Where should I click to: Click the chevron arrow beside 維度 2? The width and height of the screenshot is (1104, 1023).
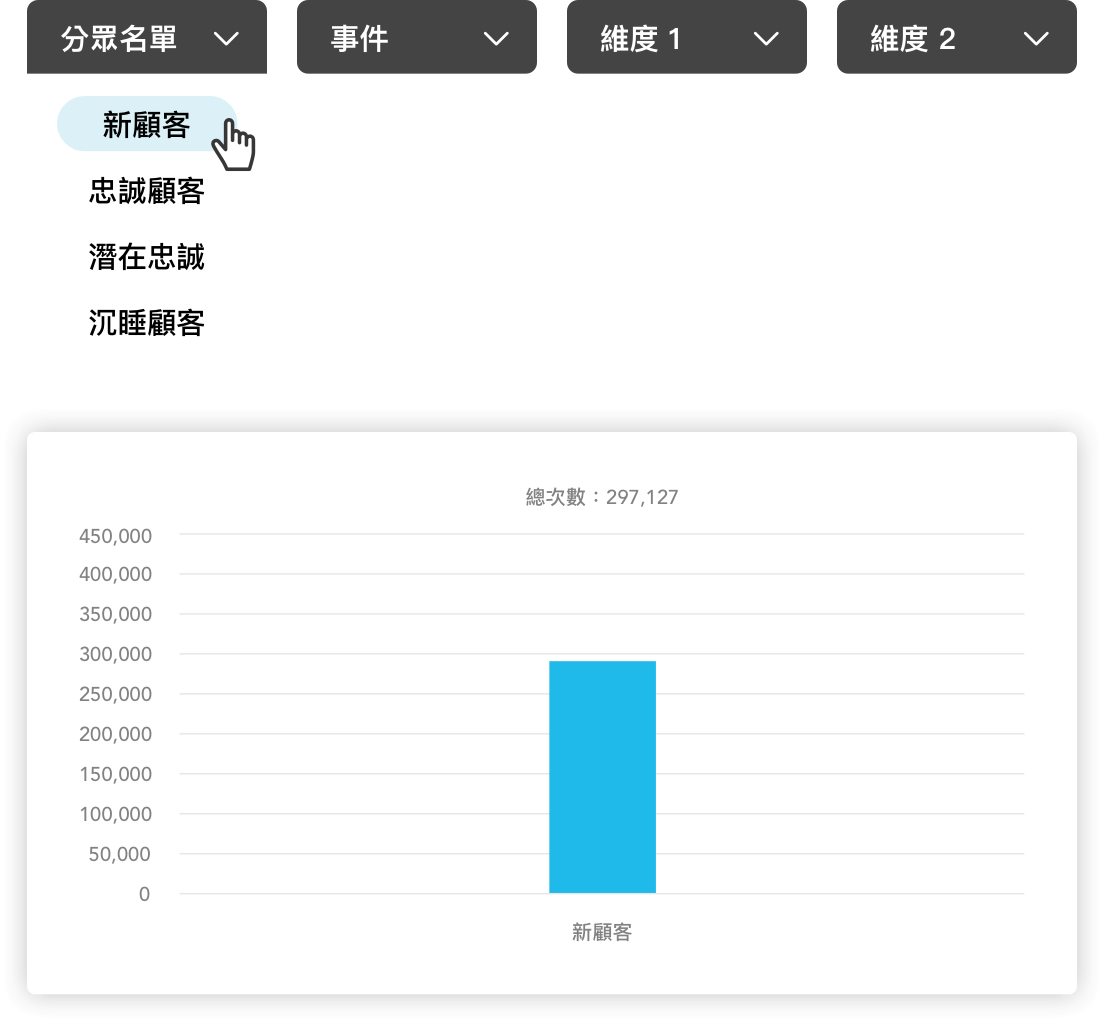coord(1036,39)
